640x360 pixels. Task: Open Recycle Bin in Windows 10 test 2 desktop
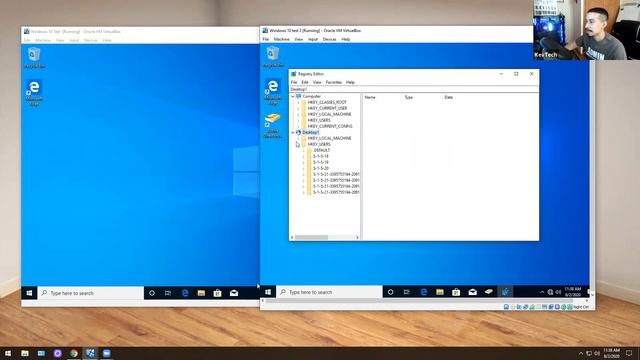point(273,57)
